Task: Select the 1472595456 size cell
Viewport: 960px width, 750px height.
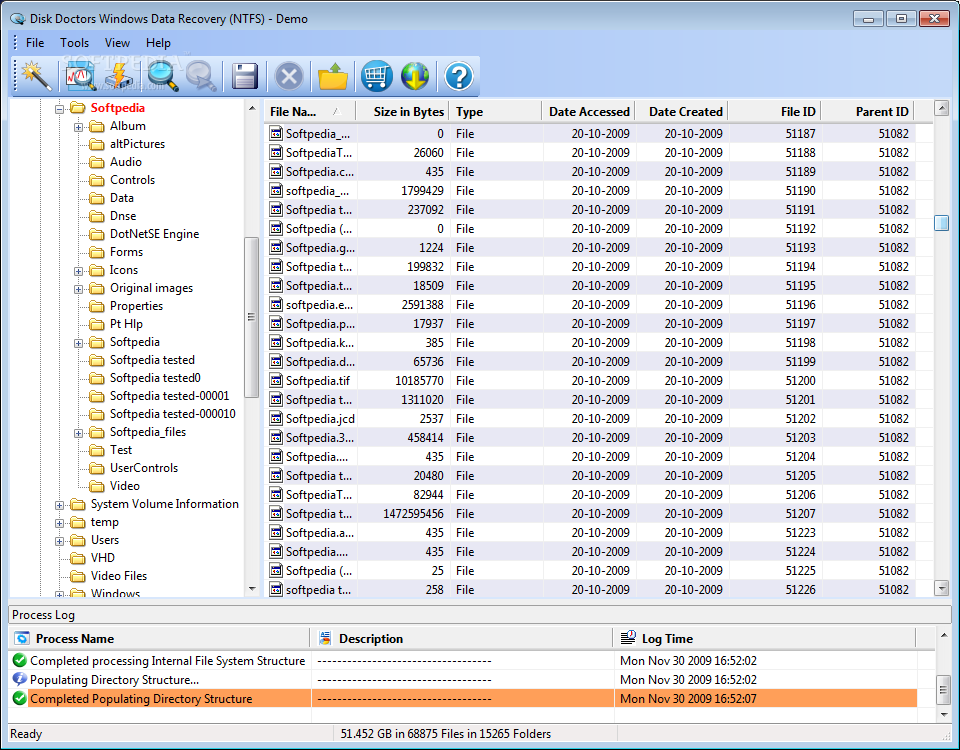Action: pos(413,514)
